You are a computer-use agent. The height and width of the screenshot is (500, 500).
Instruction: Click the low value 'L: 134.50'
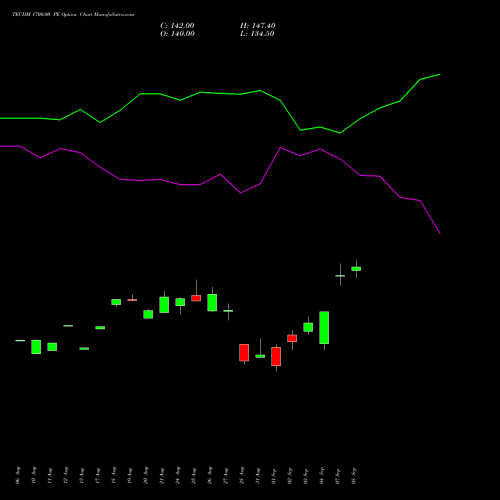[257, 34]
